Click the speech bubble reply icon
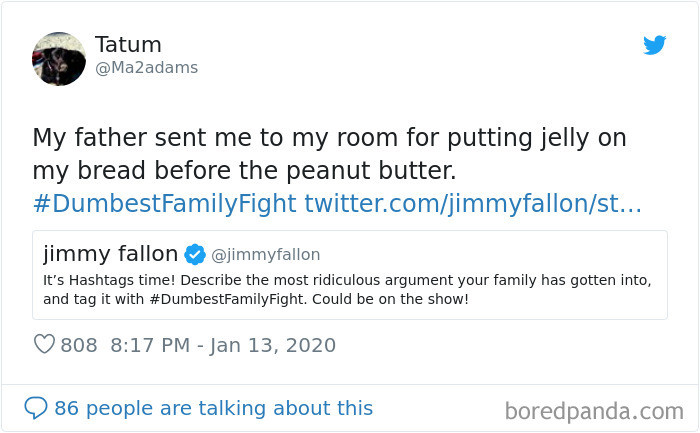Image resolution: width=700 pixels, height=433 pixels. tap(36, 408)
